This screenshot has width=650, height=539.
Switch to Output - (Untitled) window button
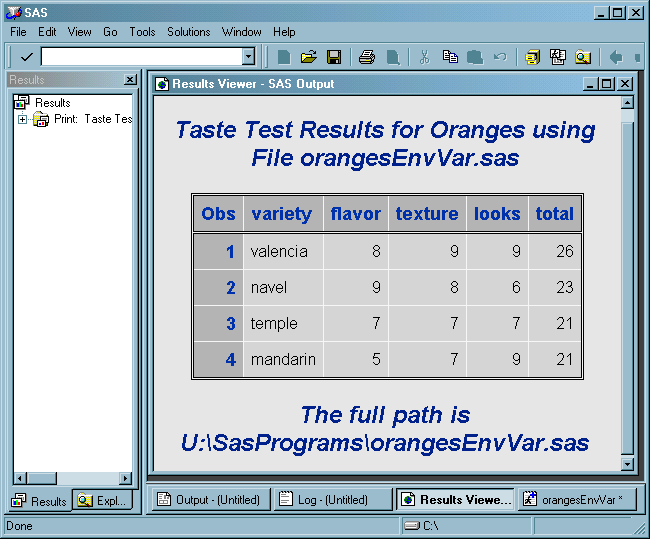coord(211,500)
